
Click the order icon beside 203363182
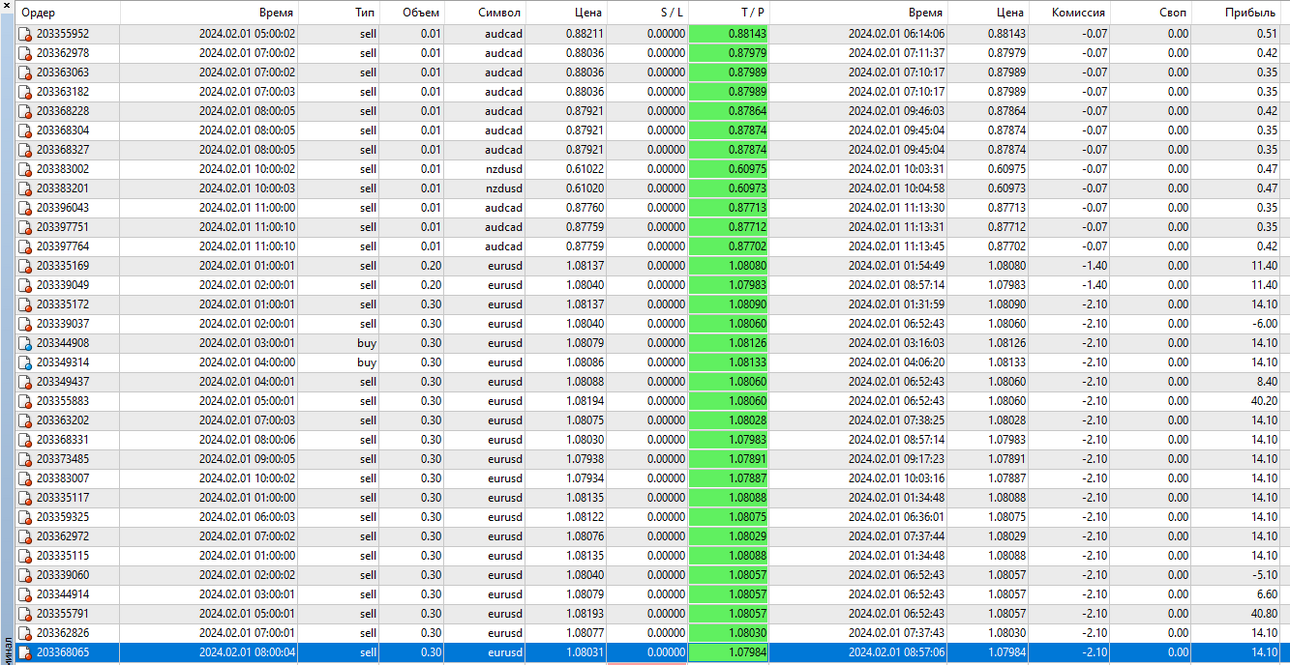(x=26, y=92)
